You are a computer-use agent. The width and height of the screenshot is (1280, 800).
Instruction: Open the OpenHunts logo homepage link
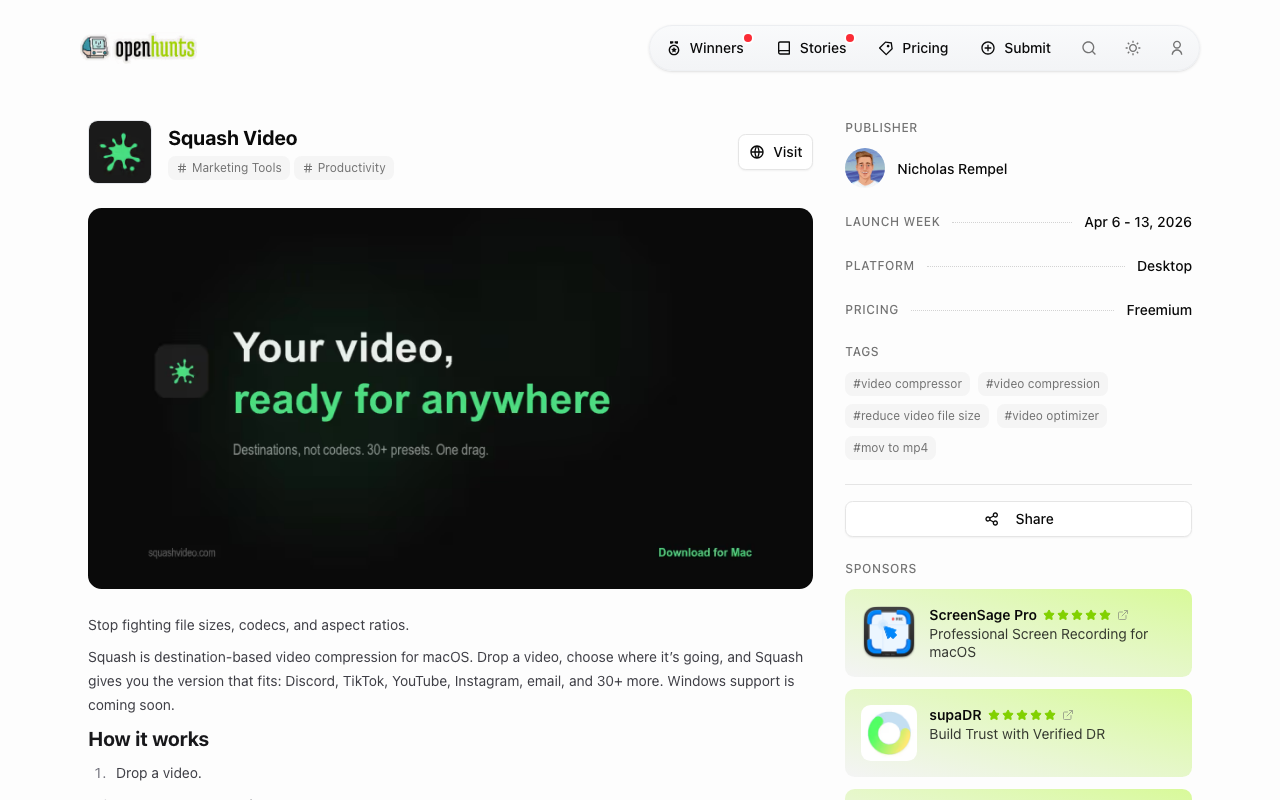coord(138,48)
